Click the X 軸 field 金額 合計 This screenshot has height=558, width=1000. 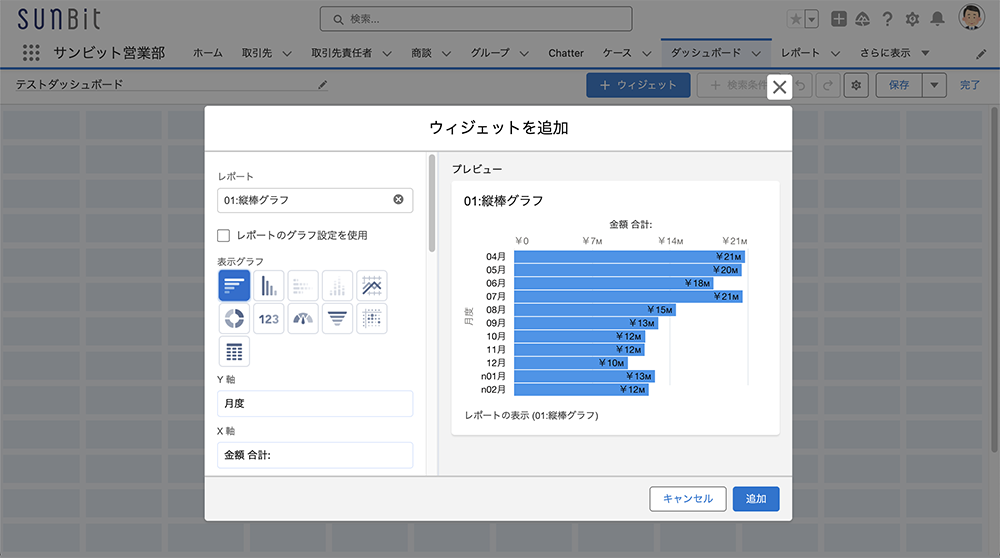[315, 455]
